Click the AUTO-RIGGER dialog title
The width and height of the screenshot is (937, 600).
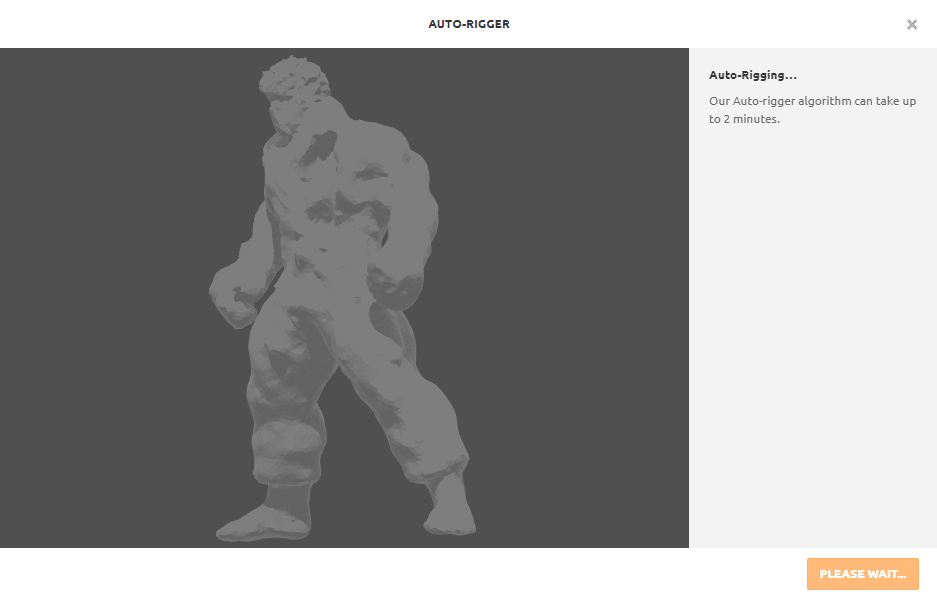click(469, 24)
